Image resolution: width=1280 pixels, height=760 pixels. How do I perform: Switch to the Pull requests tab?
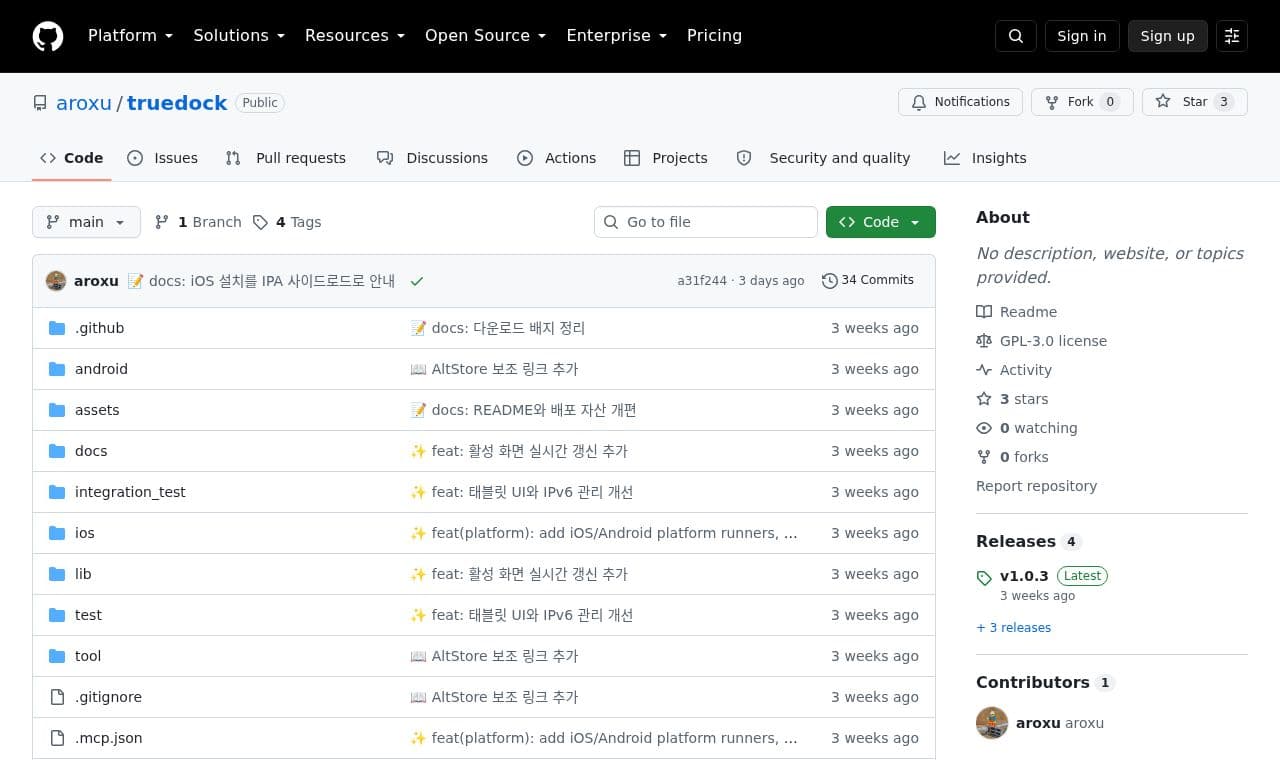pyautogui.click(x=286, y=158)
